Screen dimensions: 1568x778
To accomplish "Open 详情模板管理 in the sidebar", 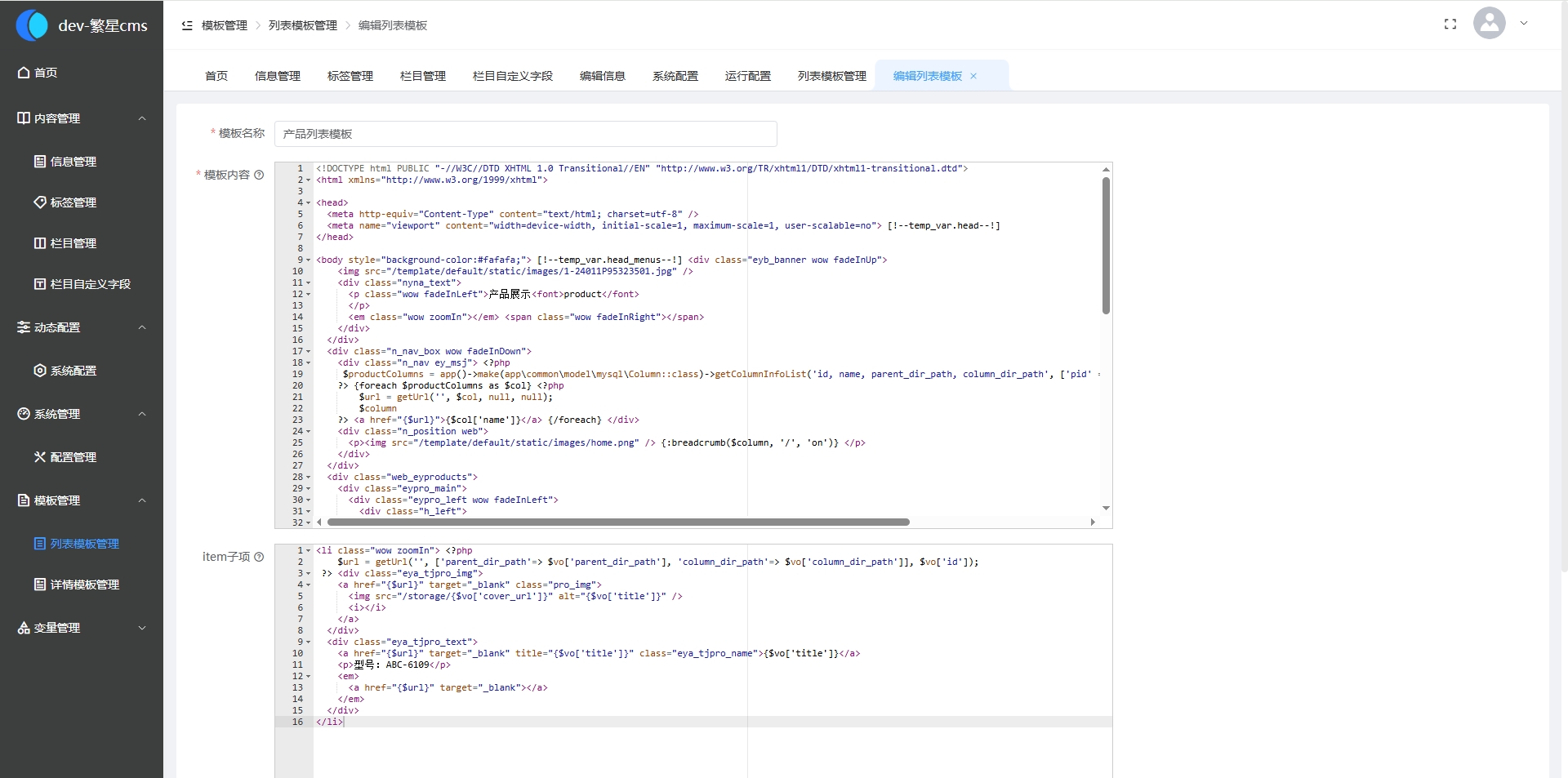I will (x=84, y=585).
